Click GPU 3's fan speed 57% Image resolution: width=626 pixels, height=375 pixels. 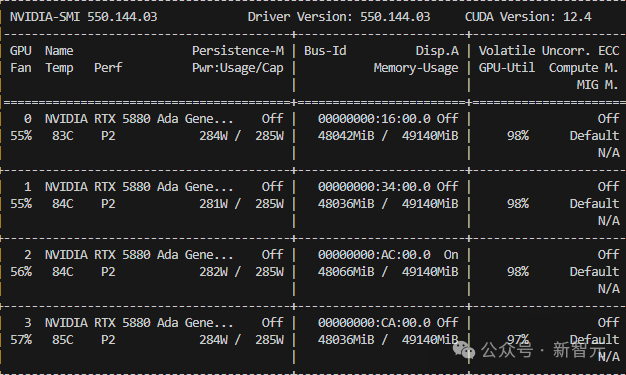(21, 339)
